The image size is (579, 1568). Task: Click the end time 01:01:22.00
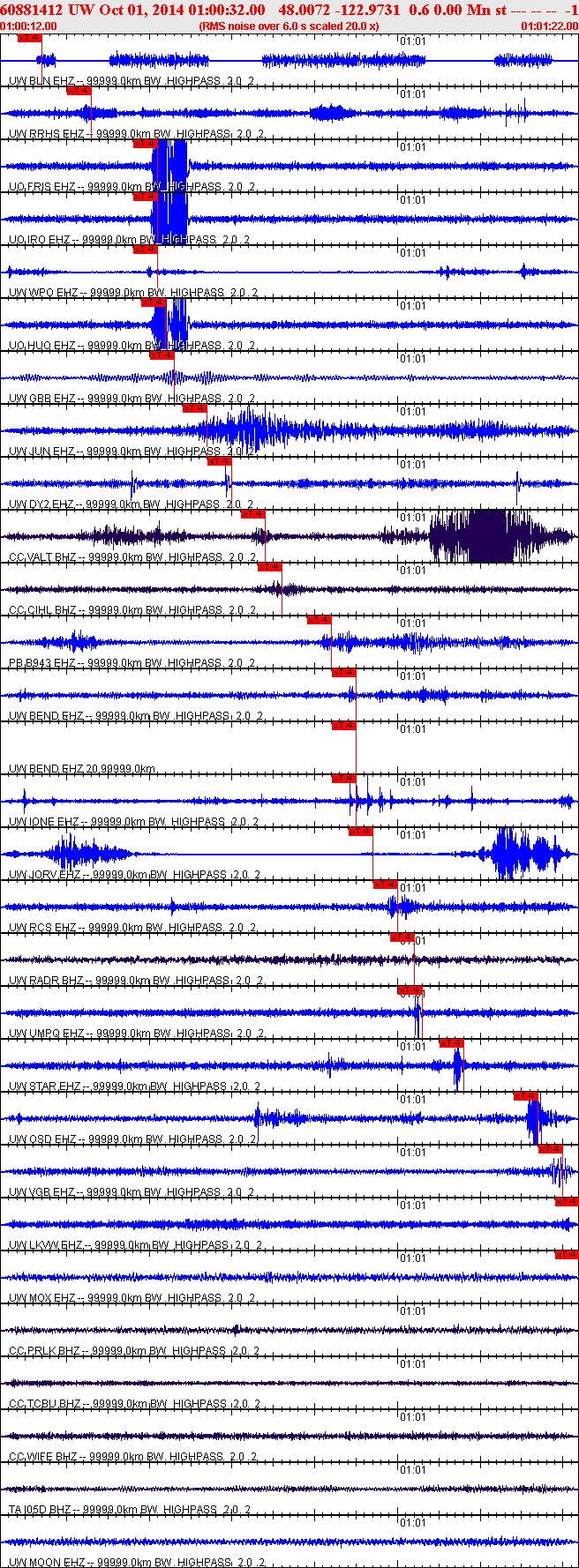tap(549, 26)
